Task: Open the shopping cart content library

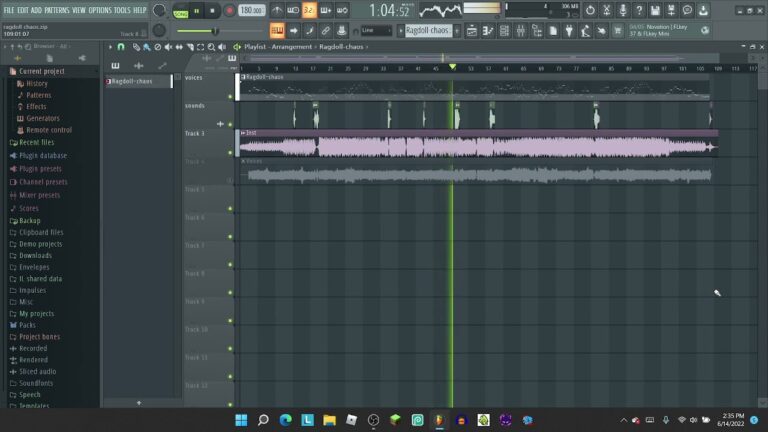Action: point(618,31)
